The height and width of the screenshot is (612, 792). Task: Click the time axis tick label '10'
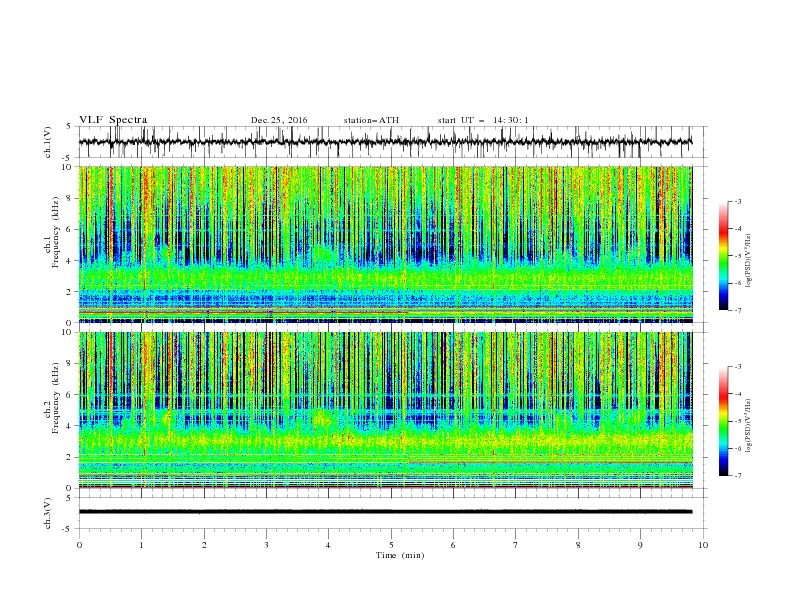coord(703,545)
